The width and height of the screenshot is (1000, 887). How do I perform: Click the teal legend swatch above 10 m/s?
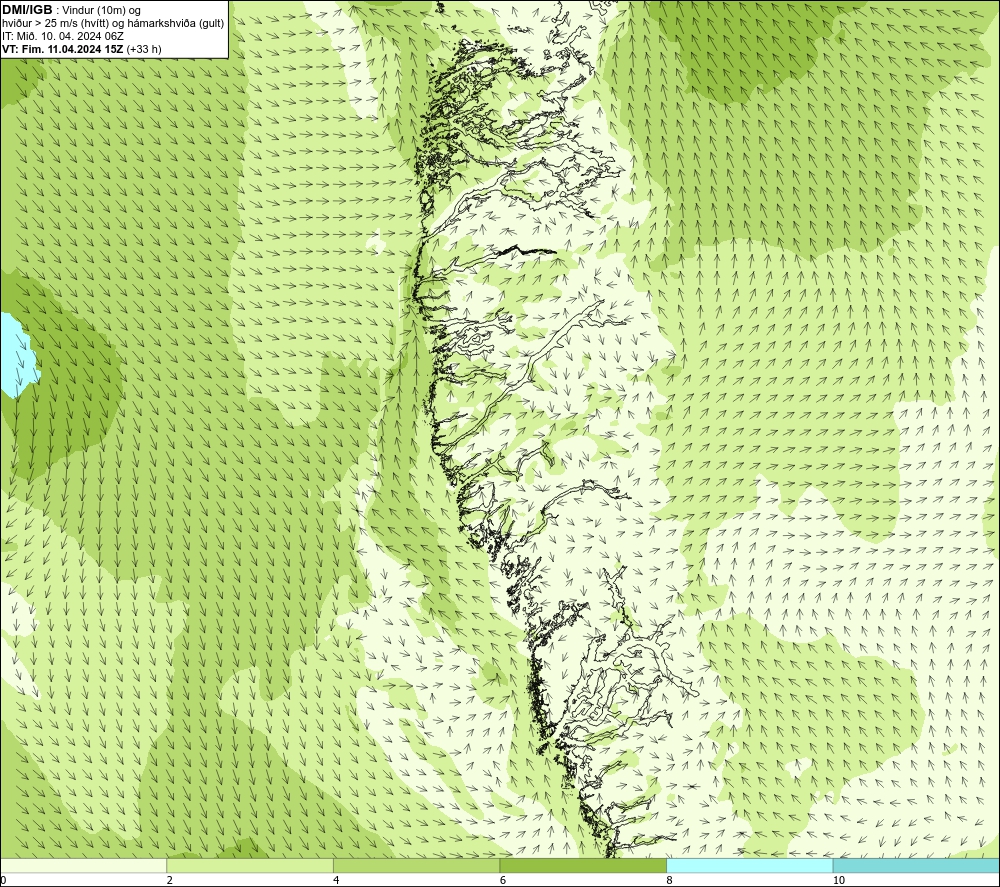(916, 865)
